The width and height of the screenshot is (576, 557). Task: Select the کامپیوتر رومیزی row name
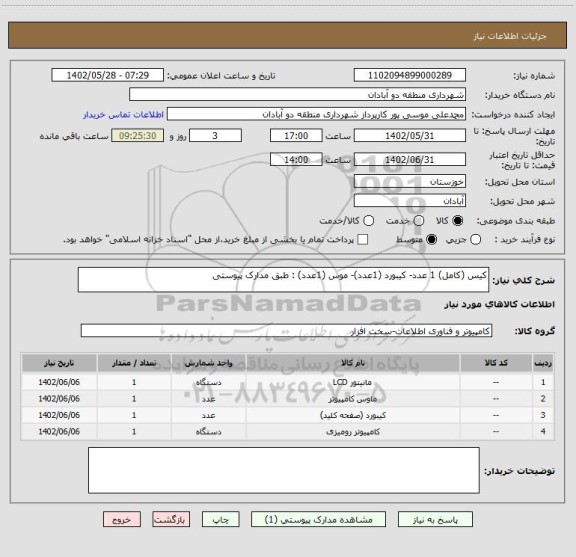pos(353,432)
